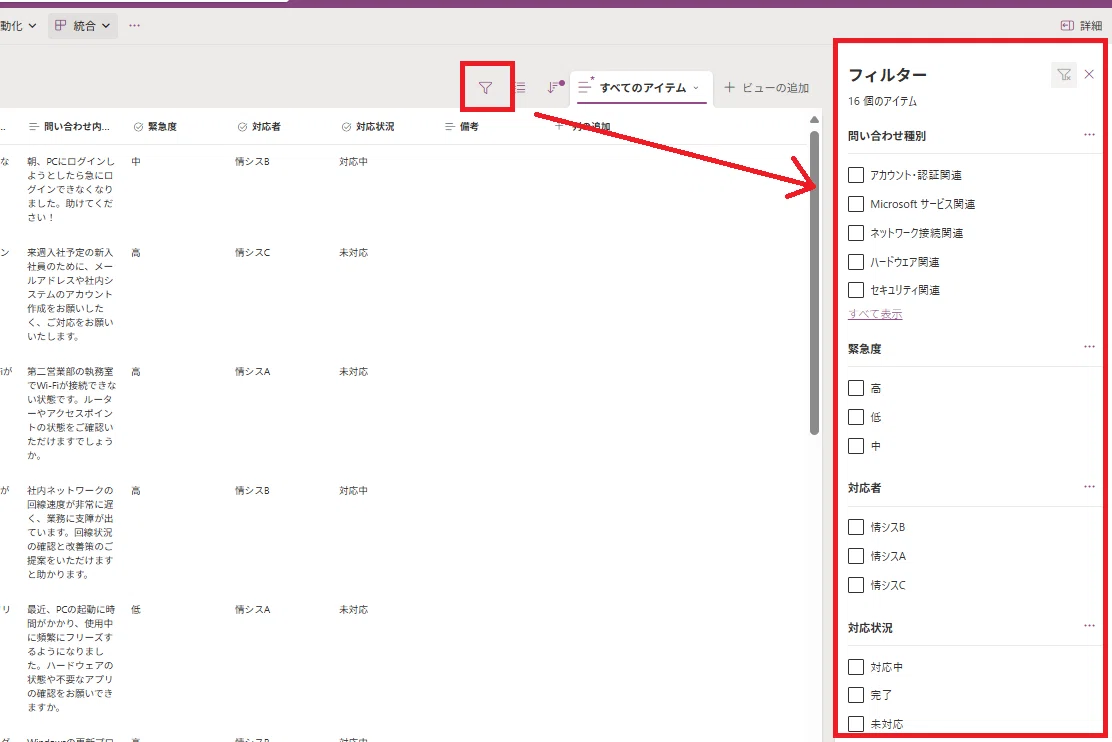Open more options for 対応者 filter section
This screenshot has width=1112, height=742.
(x=1089, y=487)
